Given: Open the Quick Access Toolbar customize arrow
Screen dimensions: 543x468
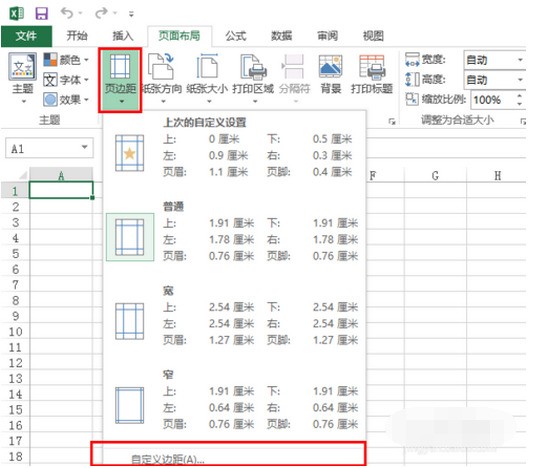Looking at the screenshot, I should click(x=131, y=14).
